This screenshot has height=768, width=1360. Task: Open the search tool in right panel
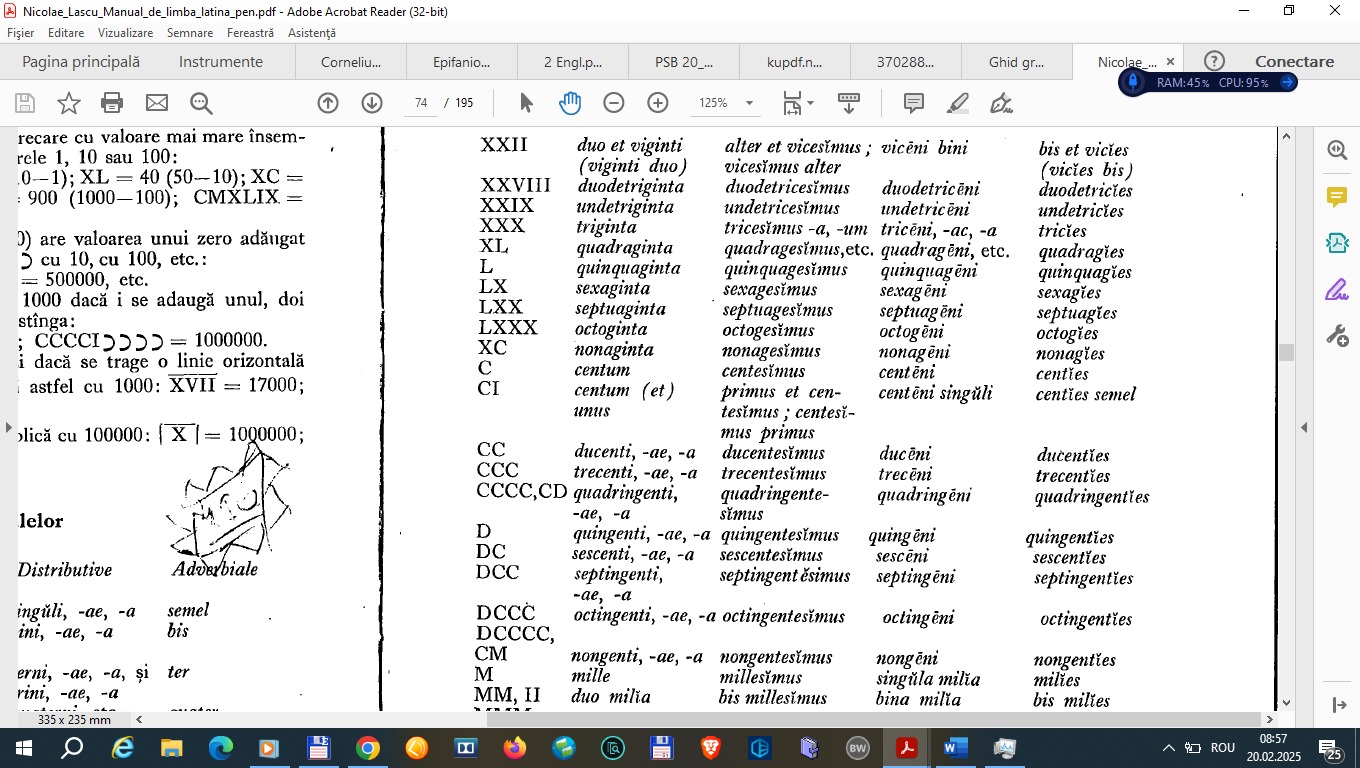[1337, 150]
